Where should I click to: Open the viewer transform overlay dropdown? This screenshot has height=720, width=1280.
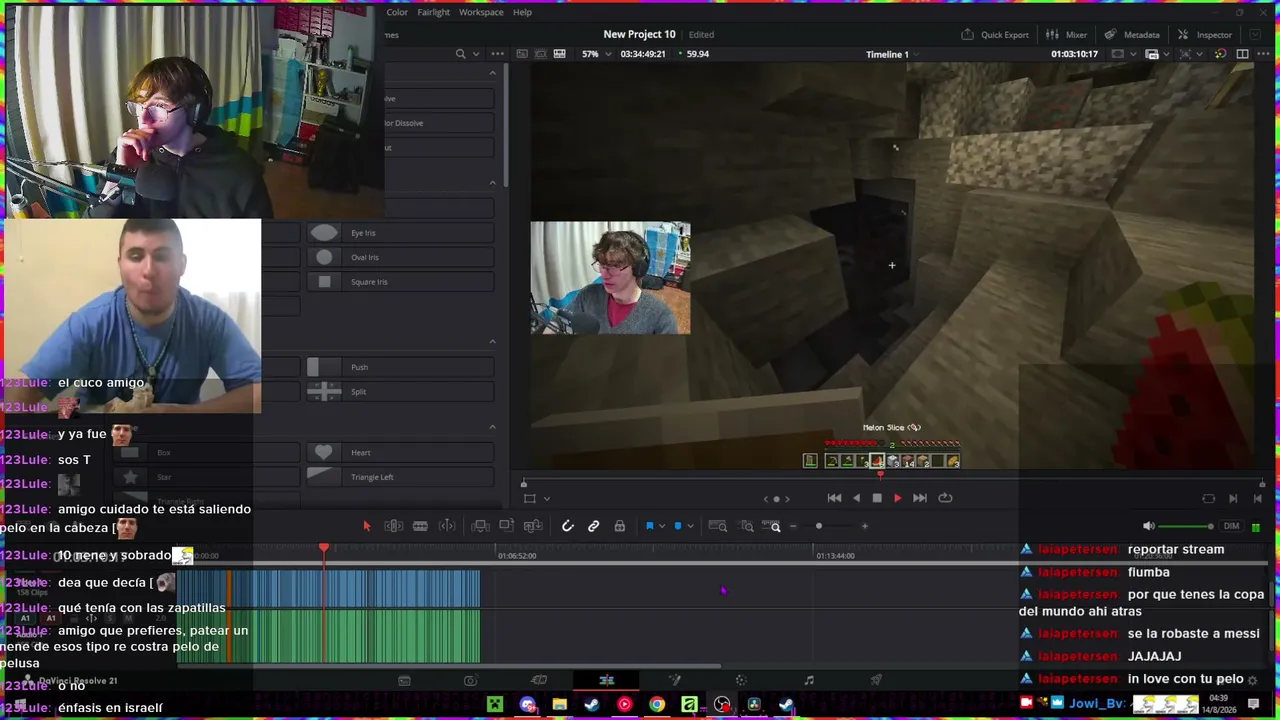[546, 498]
